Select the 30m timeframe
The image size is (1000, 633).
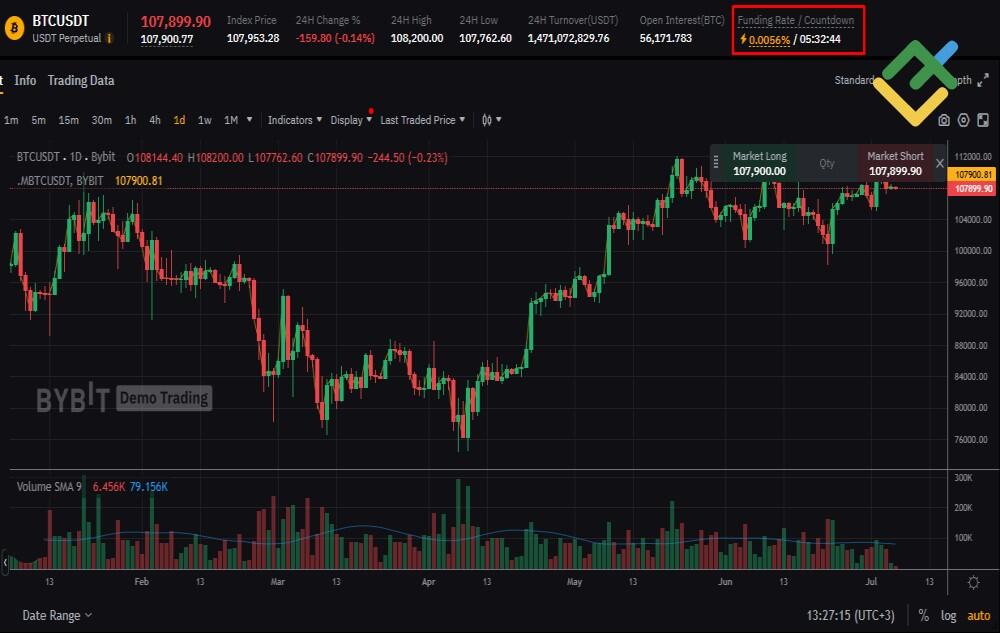101,120
